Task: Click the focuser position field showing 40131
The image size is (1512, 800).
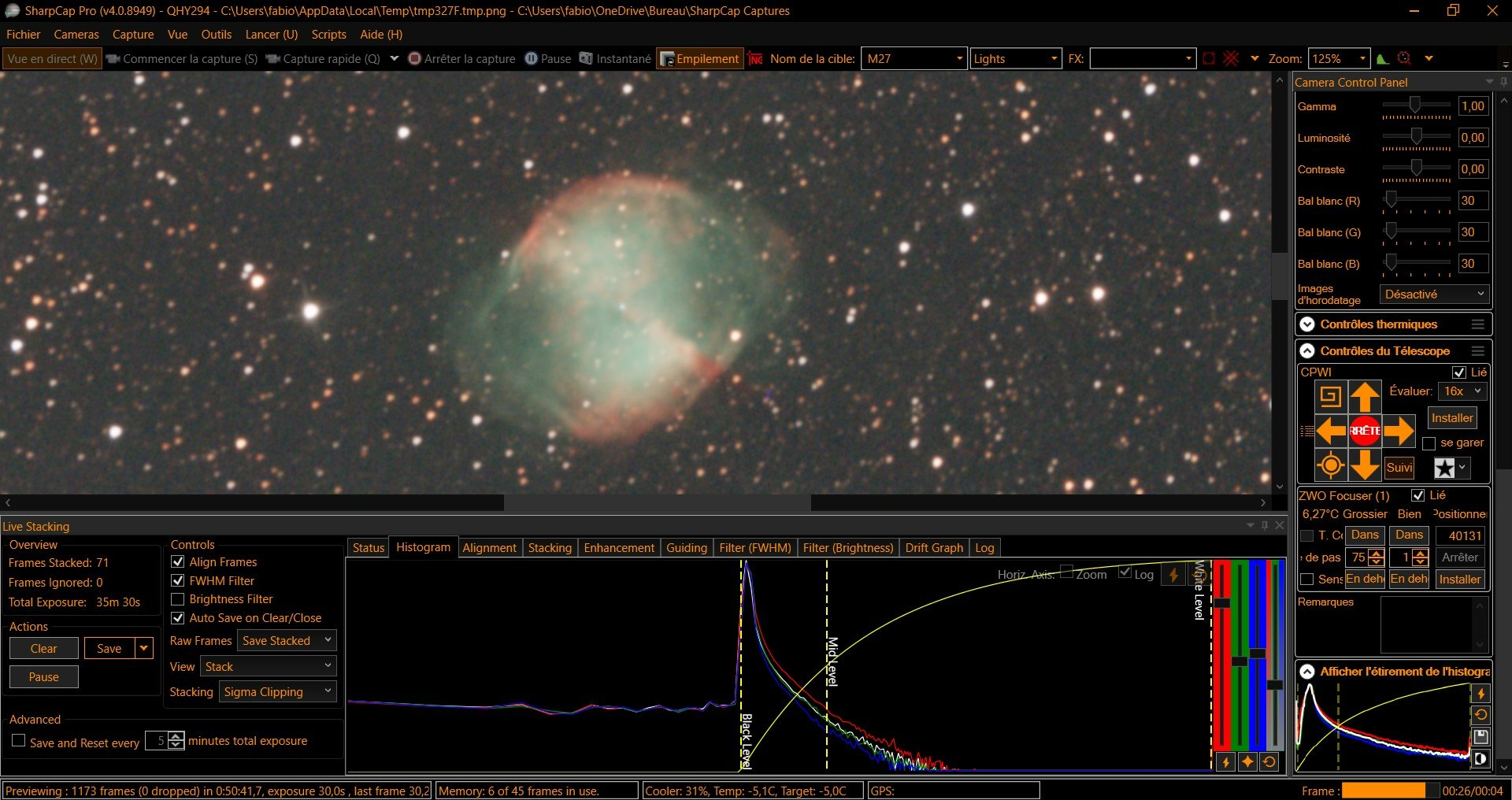Action: [x=1462, y=535]
